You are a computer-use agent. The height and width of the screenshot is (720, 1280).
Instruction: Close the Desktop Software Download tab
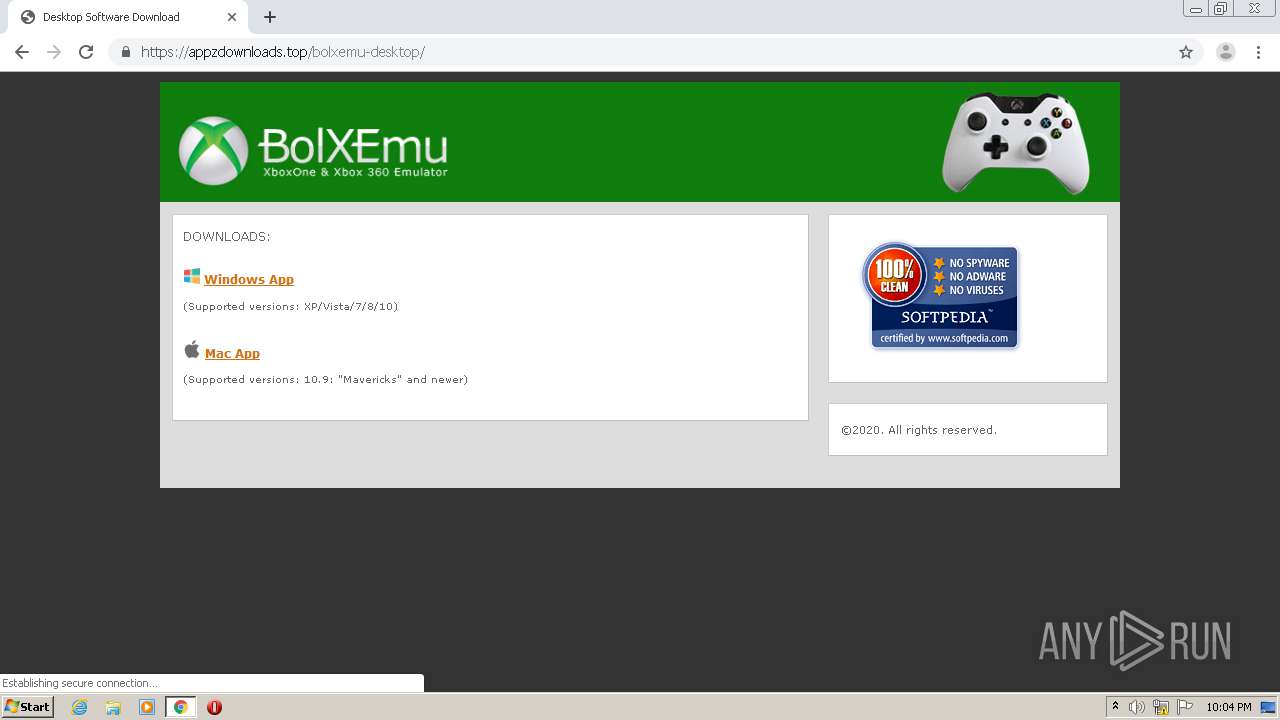[232, 17]
